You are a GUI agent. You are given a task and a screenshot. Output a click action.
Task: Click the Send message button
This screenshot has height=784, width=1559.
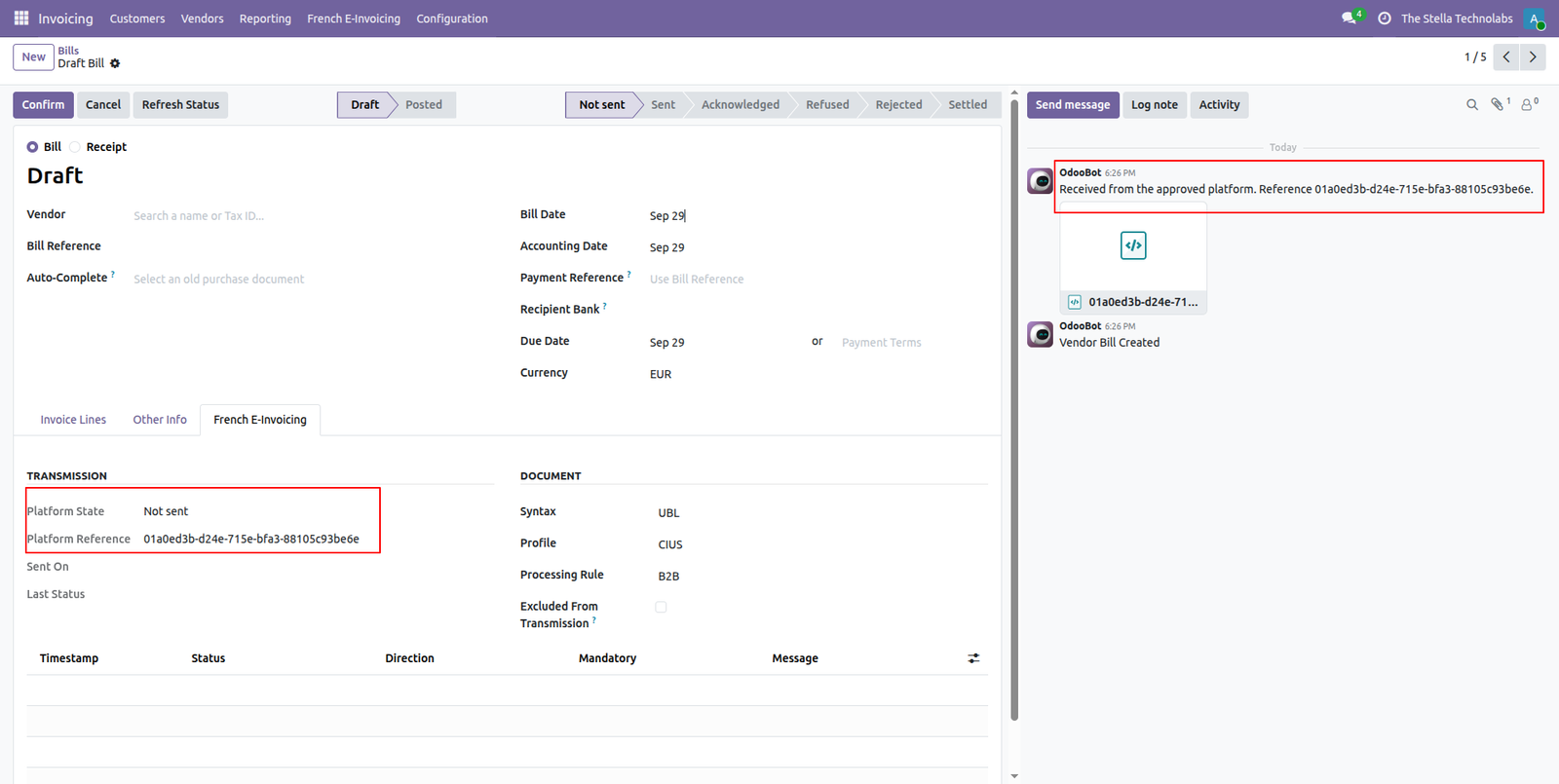[1073, 104]
